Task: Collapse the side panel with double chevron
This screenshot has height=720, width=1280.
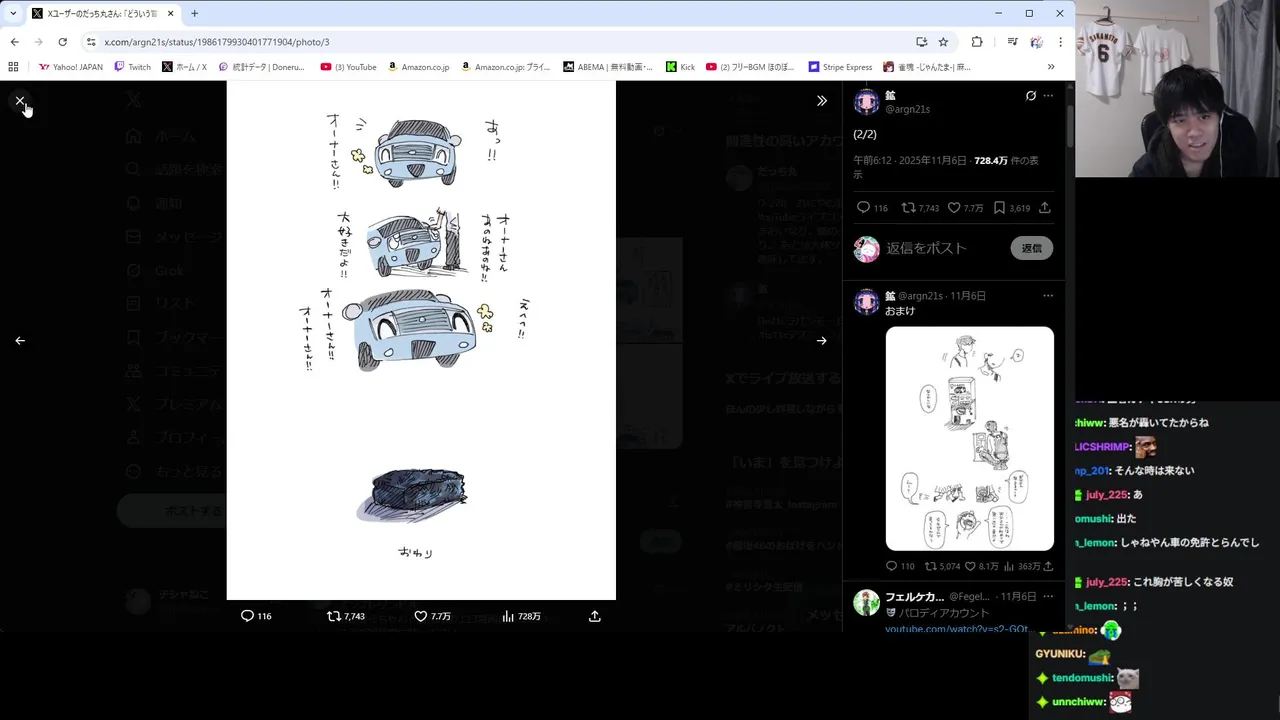Action: [821, 101]
